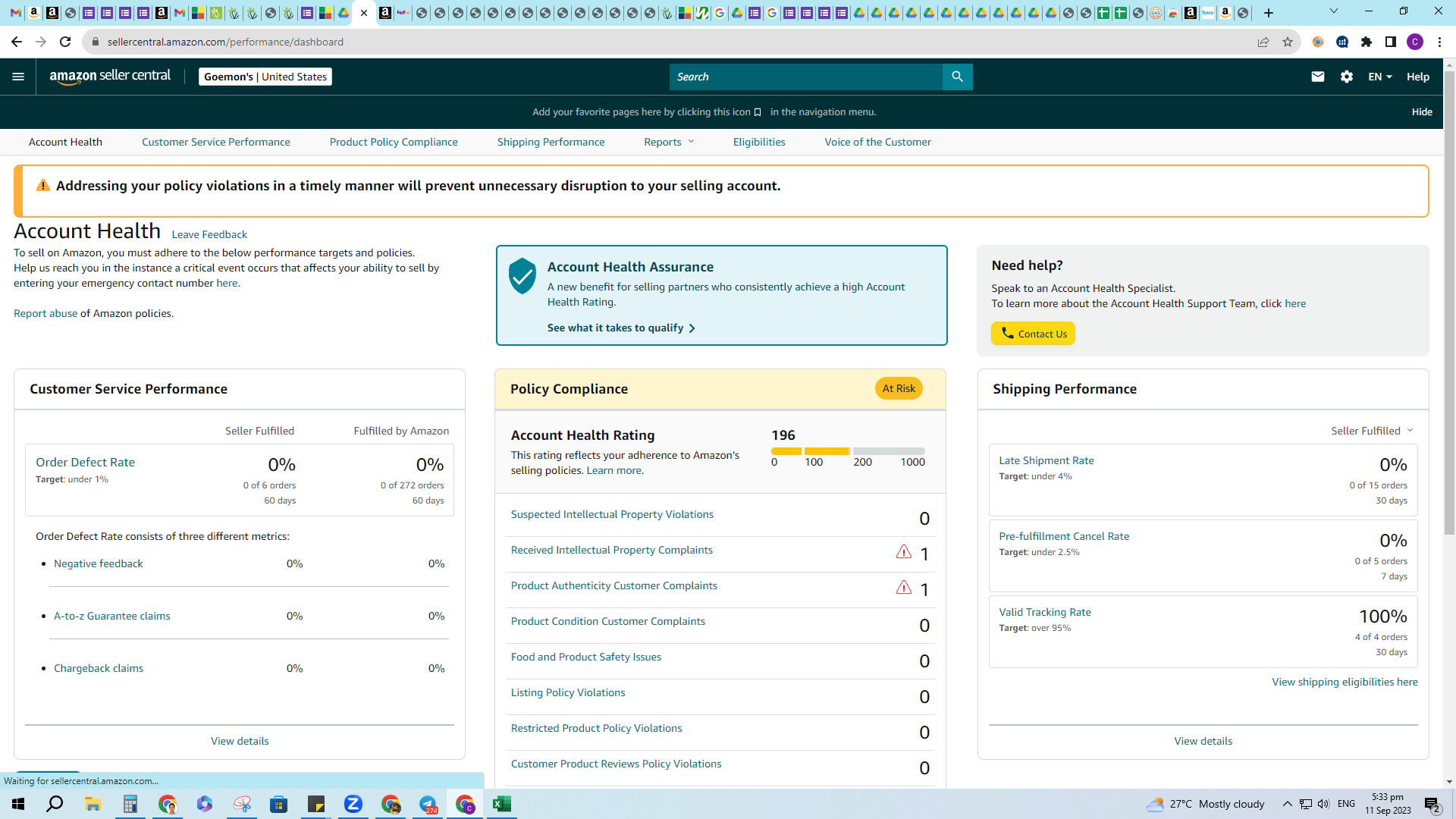Viewport: 1456px width, 819px height.
Task: Click the Leave Feedback link
Action: point(209,234)
